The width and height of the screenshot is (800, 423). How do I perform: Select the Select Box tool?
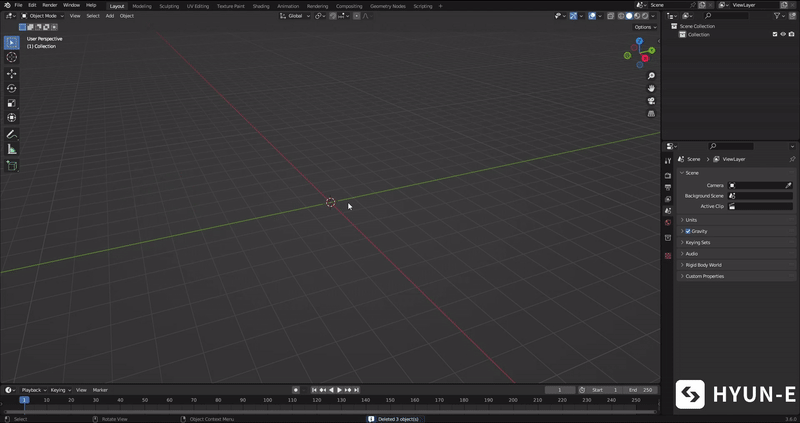pos(12,42)
